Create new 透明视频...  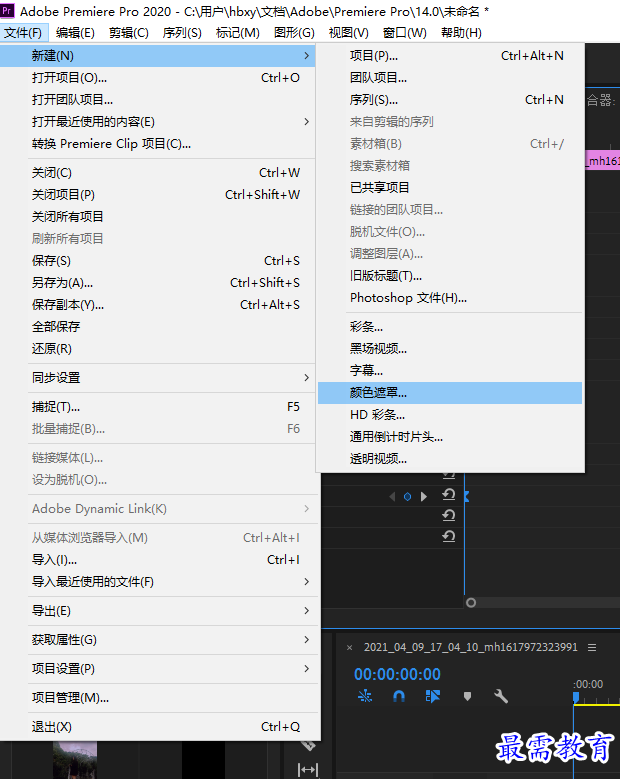450,459
